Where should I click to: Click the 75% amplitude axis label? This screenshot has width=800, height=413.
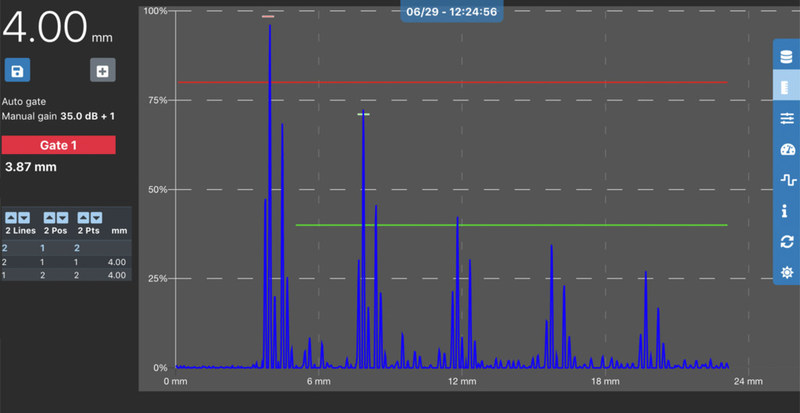pyautogui.click(x=158, y=100)
